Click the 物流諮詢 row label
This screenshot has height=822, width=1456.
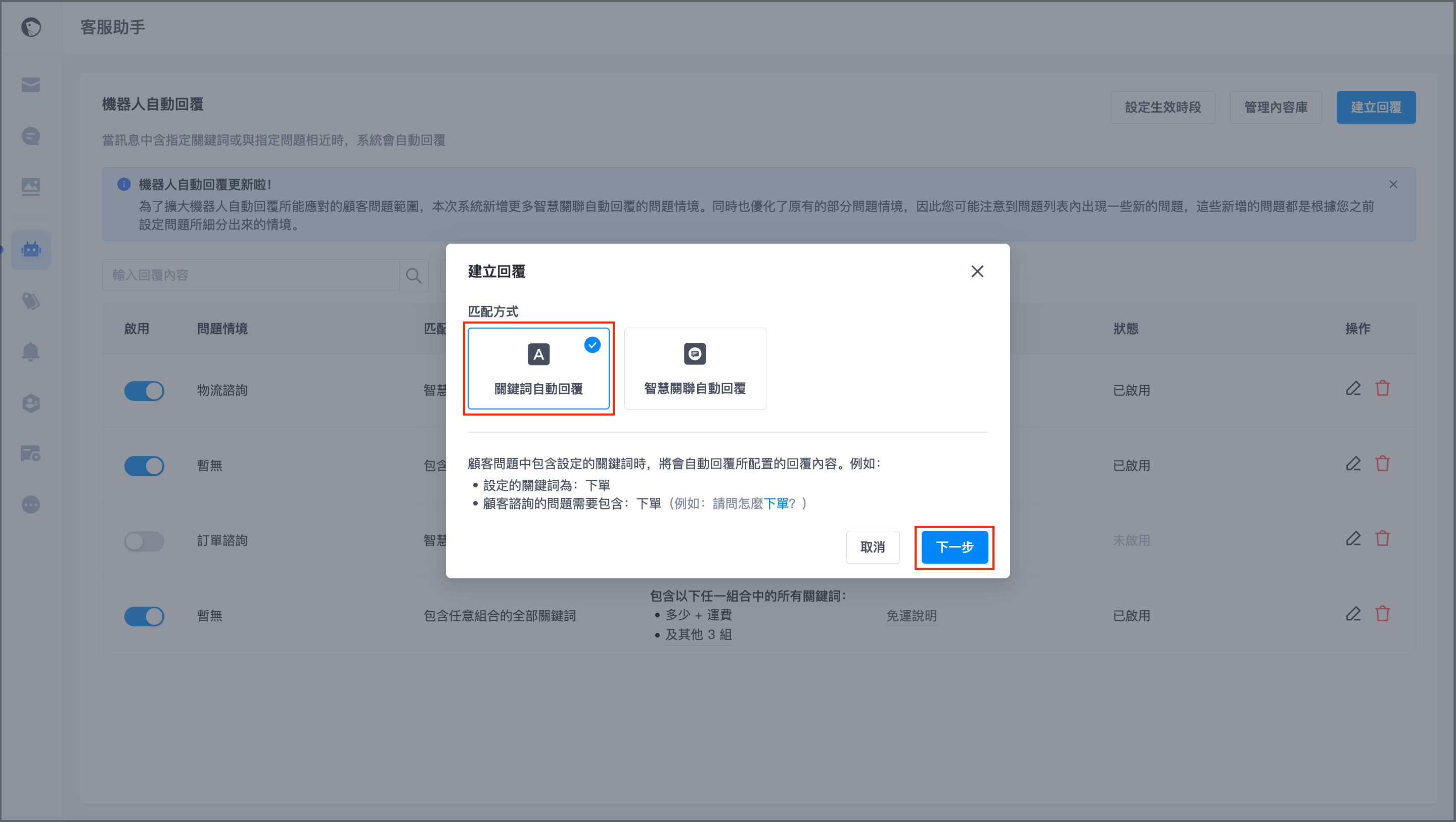[x=222, y=391]
